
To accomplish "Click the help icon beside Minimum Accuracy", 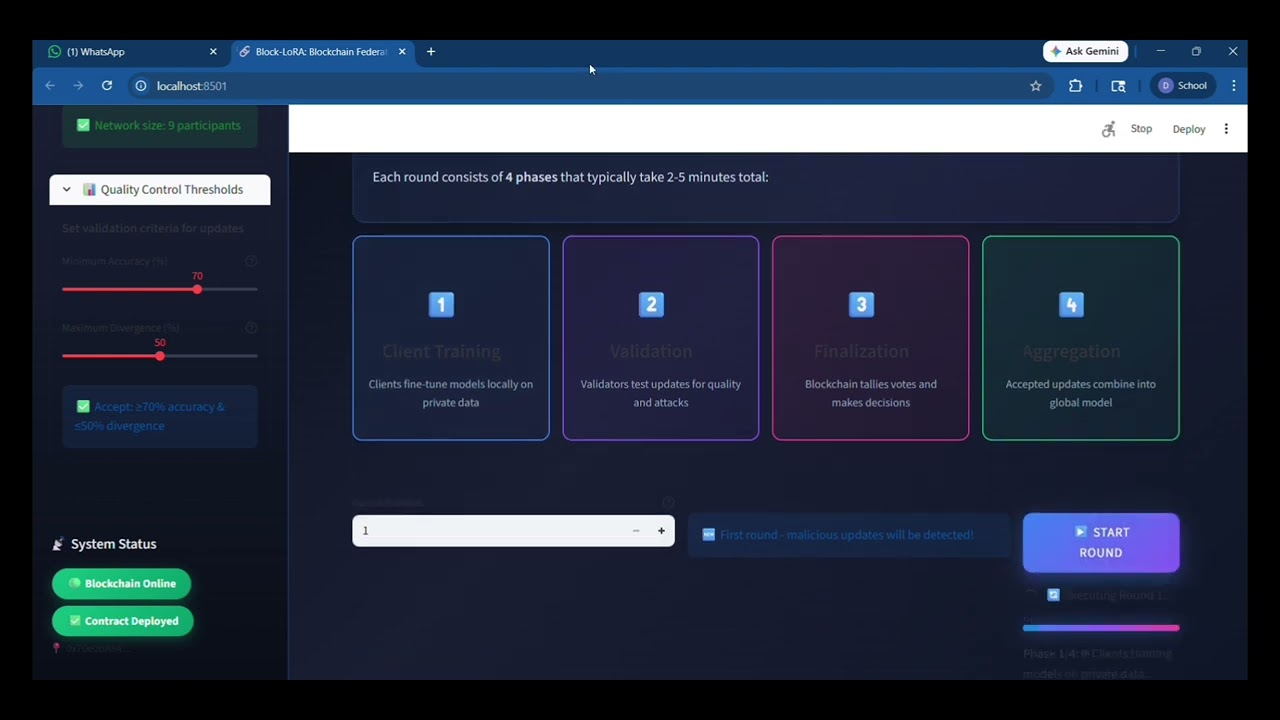I will pos(251,261).
